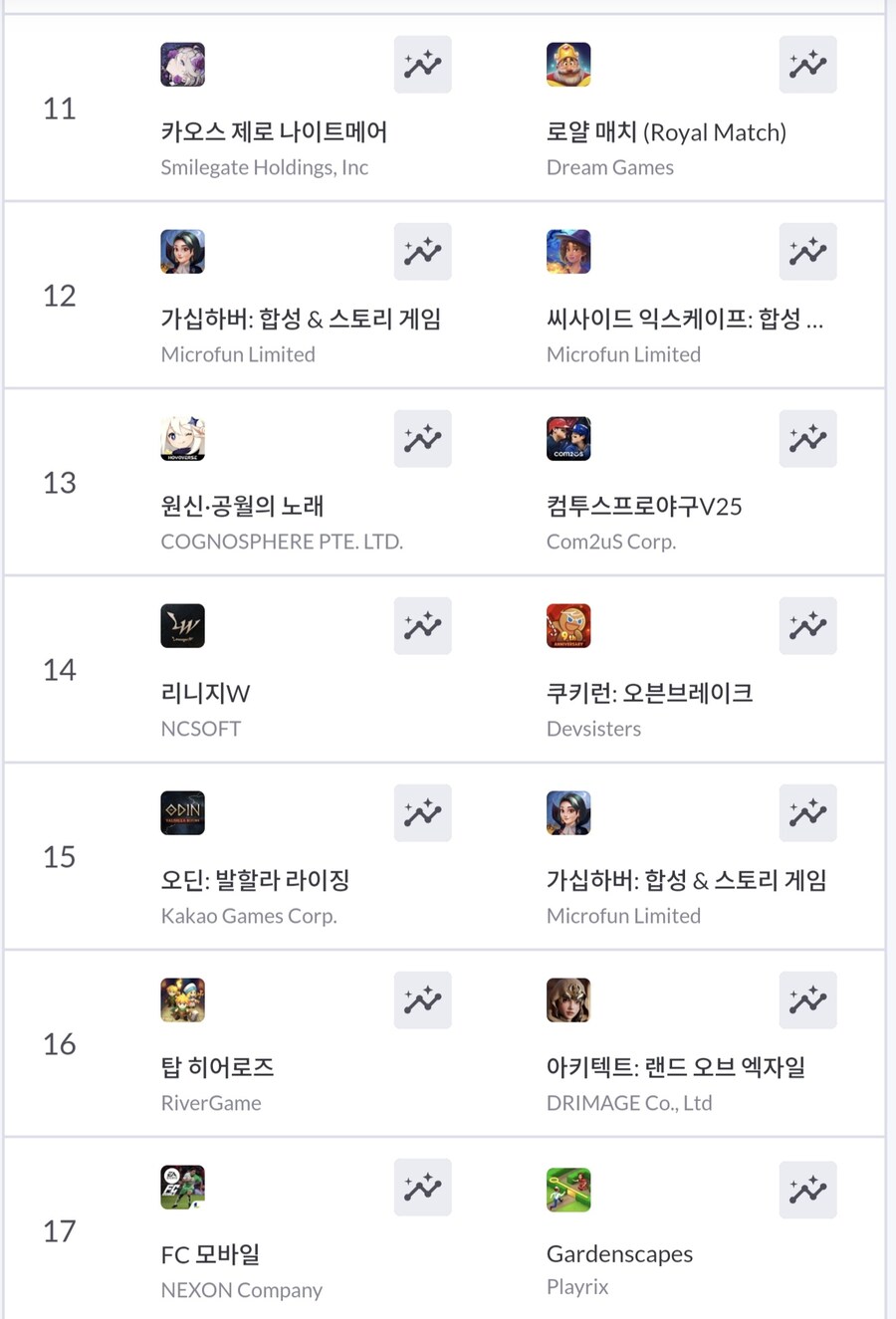This screenshot has height=1319, width=896.
Task: Click the Smilegate Holdings, Inc developer link
Action: point(265,166)
